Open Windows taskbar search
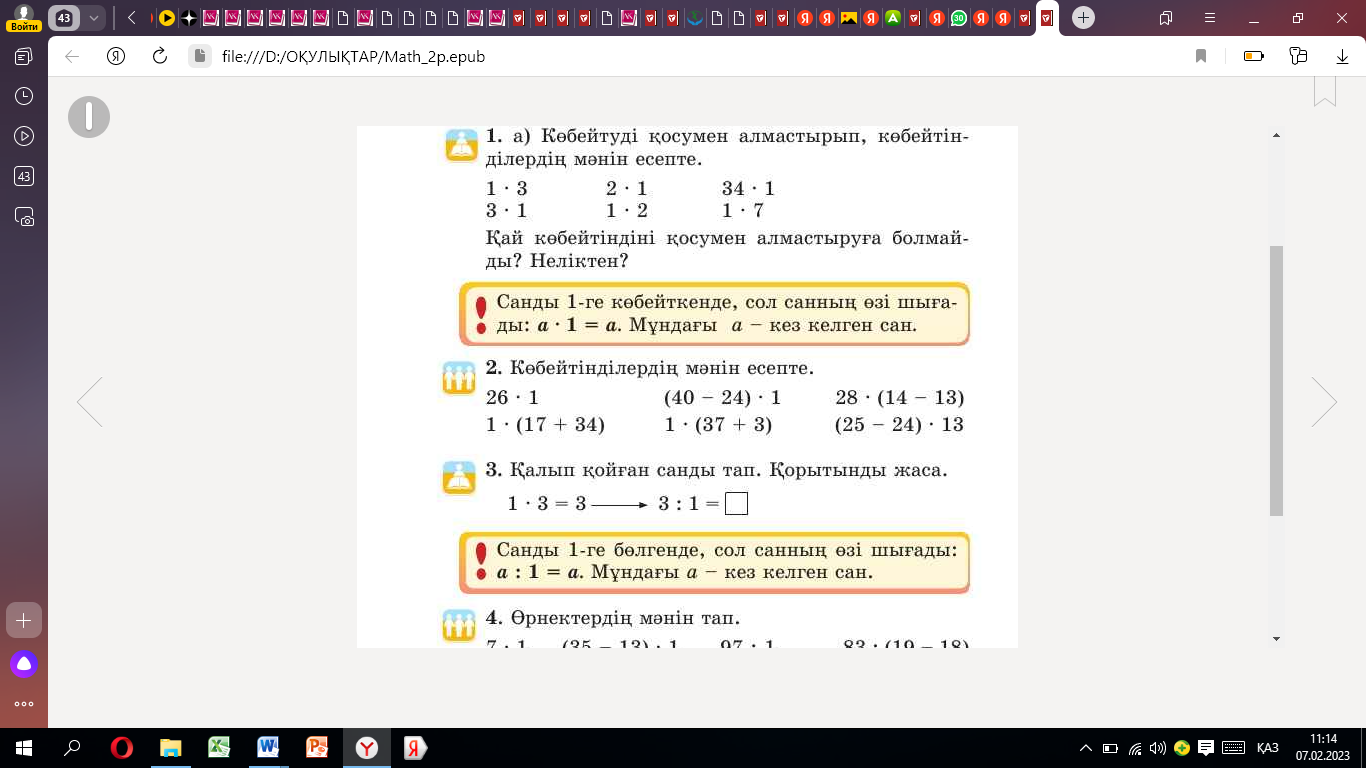1366x768 pixels. (x=72, y=748)
